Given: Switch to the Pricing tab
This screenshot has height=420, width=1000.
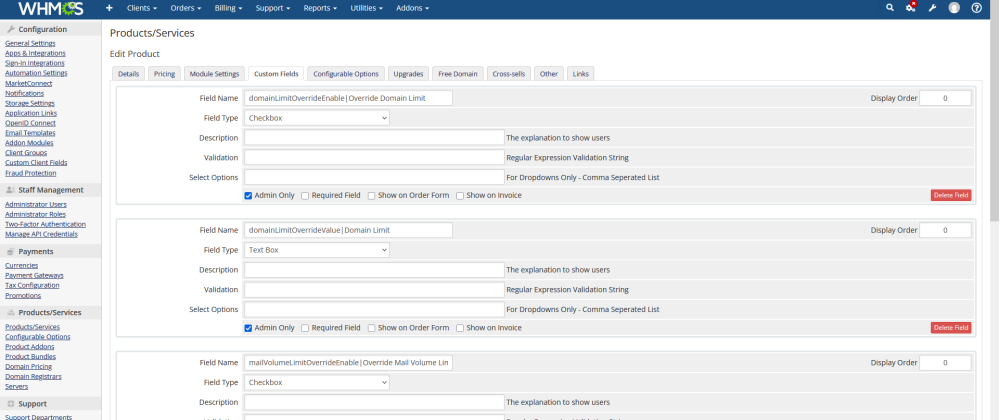Looking at the screenshot, I should 165,74.
